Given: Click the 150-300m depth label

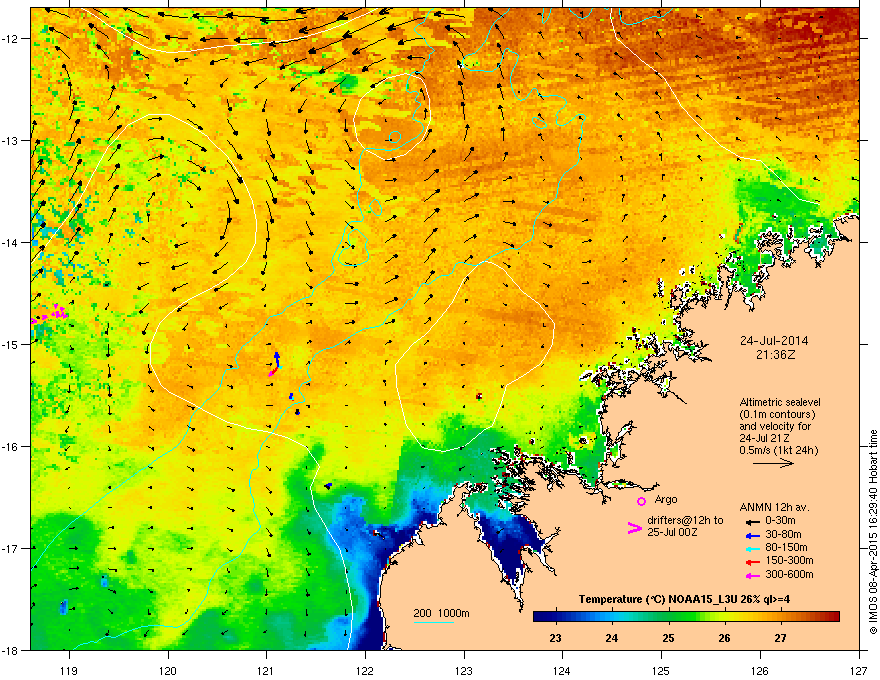Looking at the screenshot, I should pyautogui.click(x=789, y=560).
